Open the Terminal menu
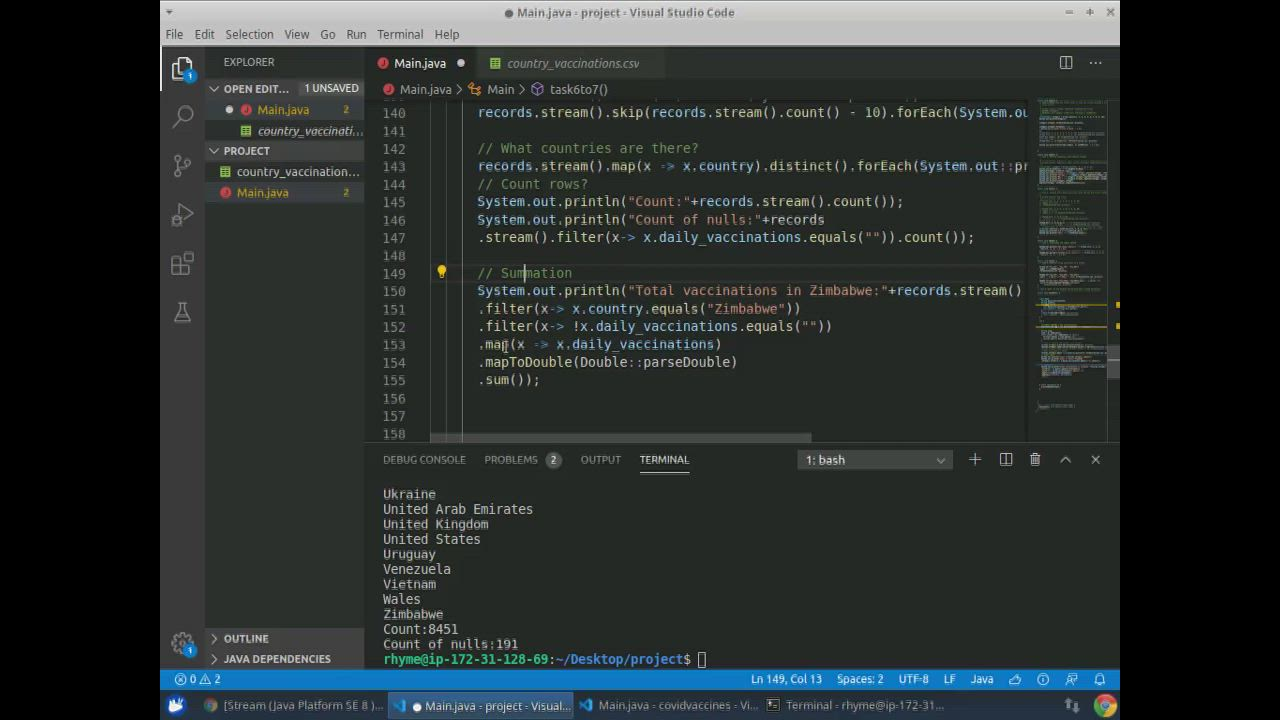Viewport: 1280px width, 720px height. click(400, 34)
